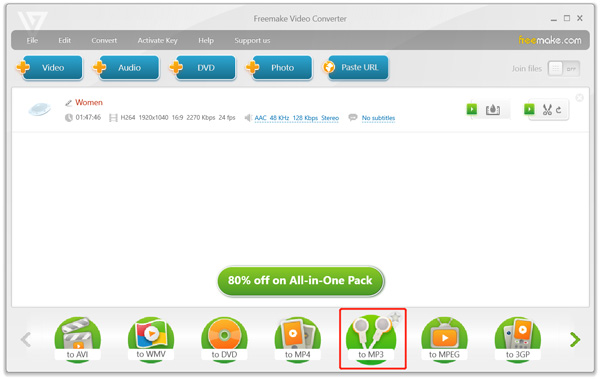Click the DVD import button
The image size is (600, 379).
point(203,68)
